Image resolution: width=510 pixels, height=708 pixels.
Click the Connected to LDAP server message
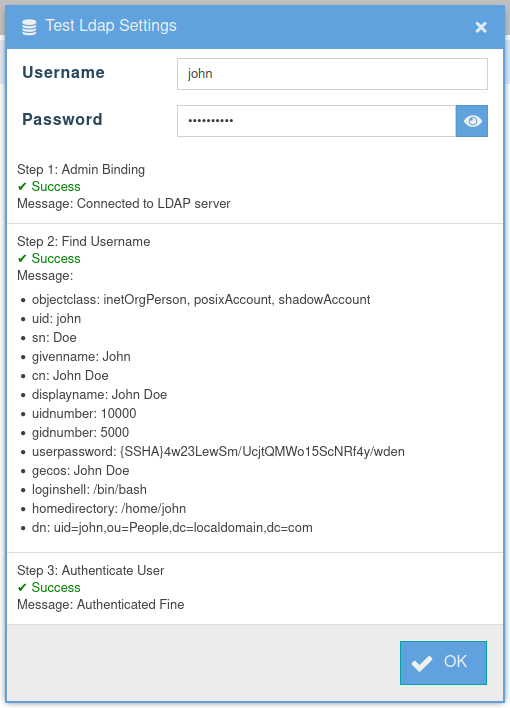point(154,204)
